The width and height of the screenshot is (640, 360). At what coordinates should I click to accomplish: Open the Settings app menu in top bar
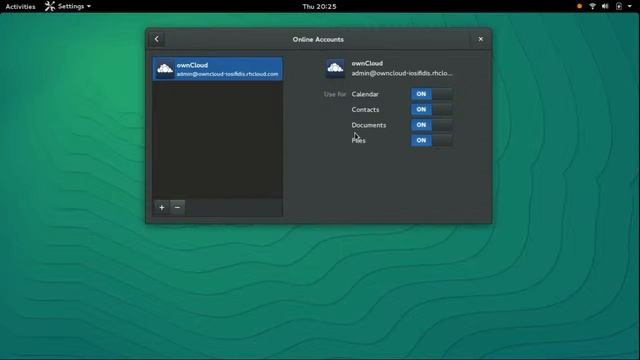coord(68,7)
